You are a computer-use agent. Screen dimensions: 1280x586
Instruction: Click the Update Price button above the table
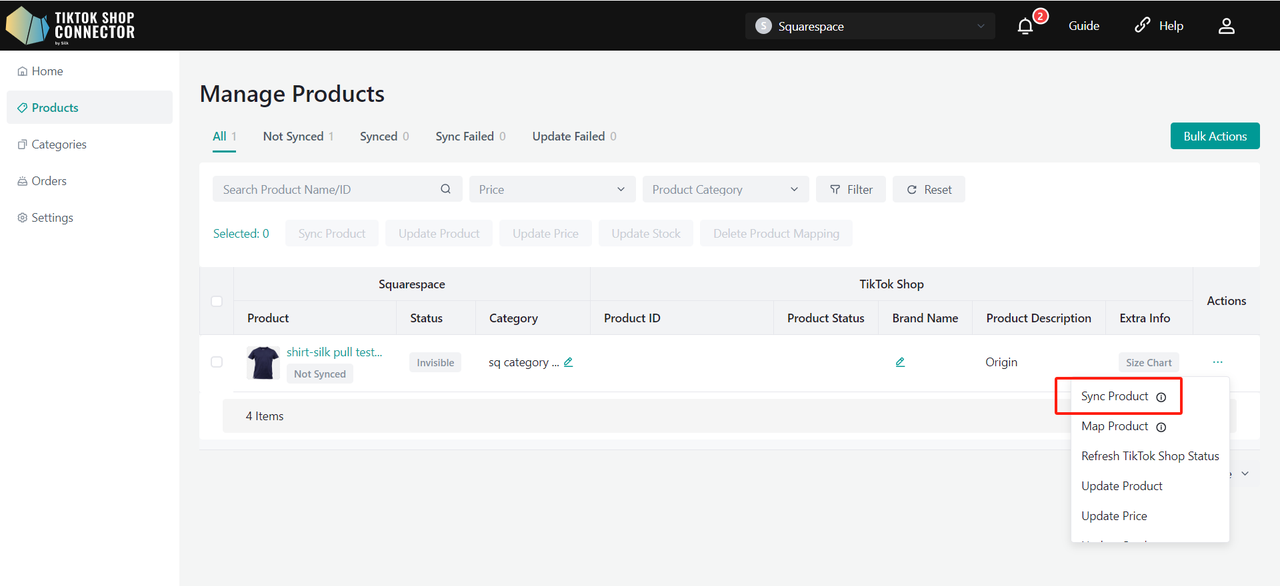546,234
